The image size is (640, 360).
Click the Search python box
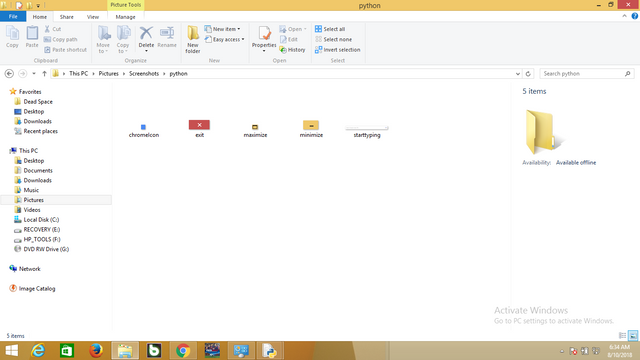pos(587,73)
